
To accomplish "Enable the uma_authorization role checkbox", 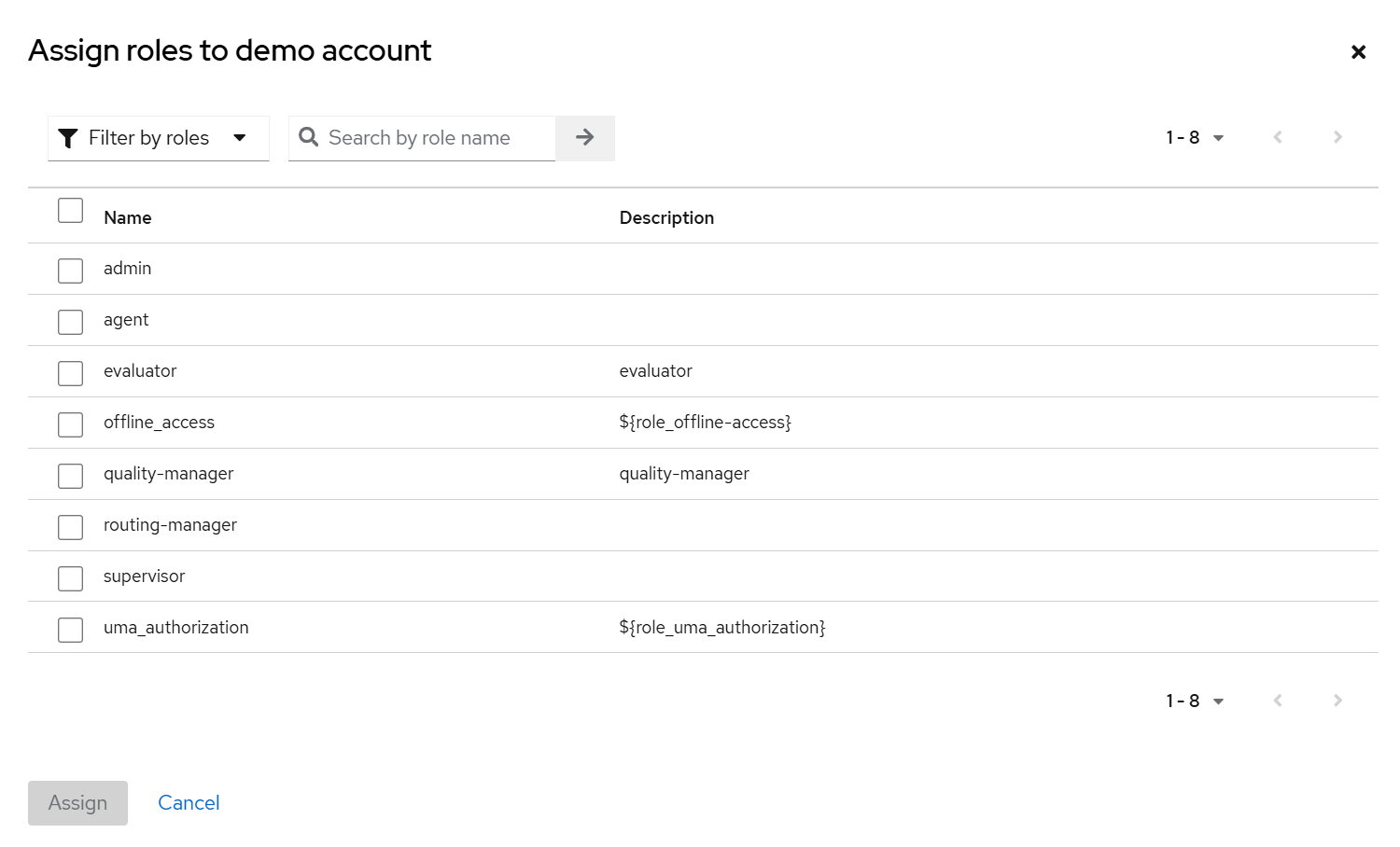I will tap(71, 630).
